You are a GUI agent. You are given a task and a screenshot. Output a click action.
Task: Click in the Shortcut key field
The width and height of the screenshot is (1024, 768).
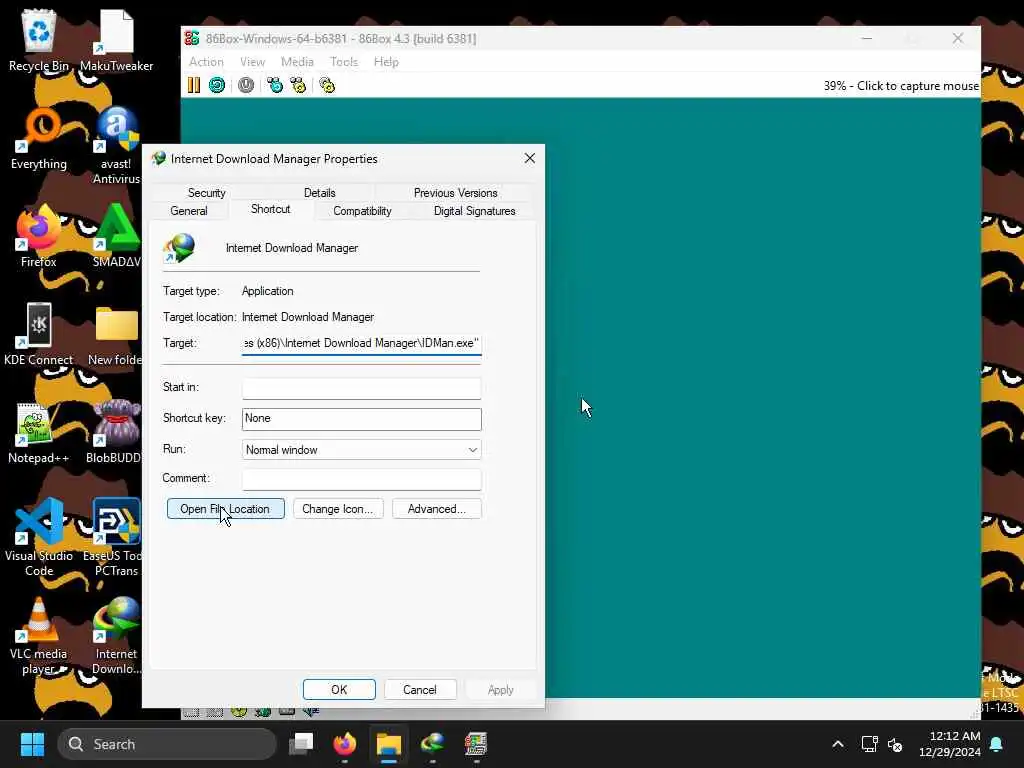(361, 419)
